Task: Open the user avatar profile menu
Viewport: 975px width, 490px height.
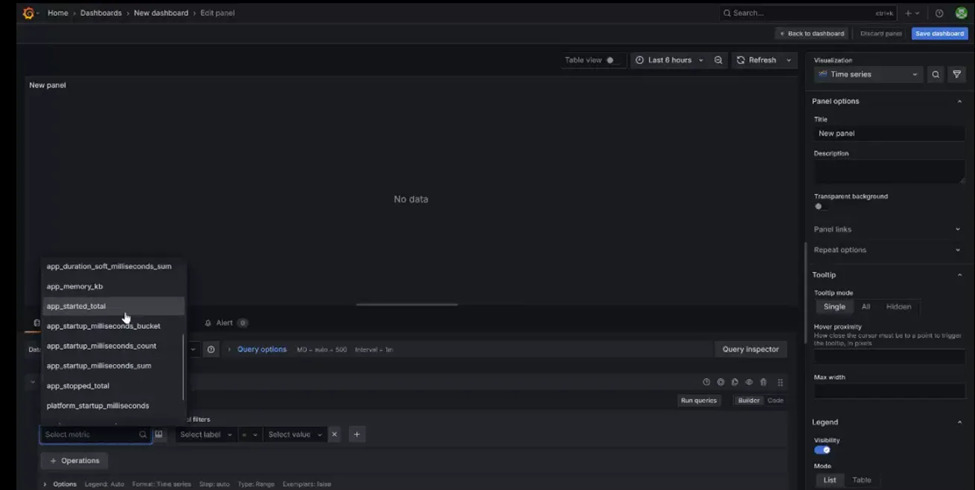Action: point(961,13)
